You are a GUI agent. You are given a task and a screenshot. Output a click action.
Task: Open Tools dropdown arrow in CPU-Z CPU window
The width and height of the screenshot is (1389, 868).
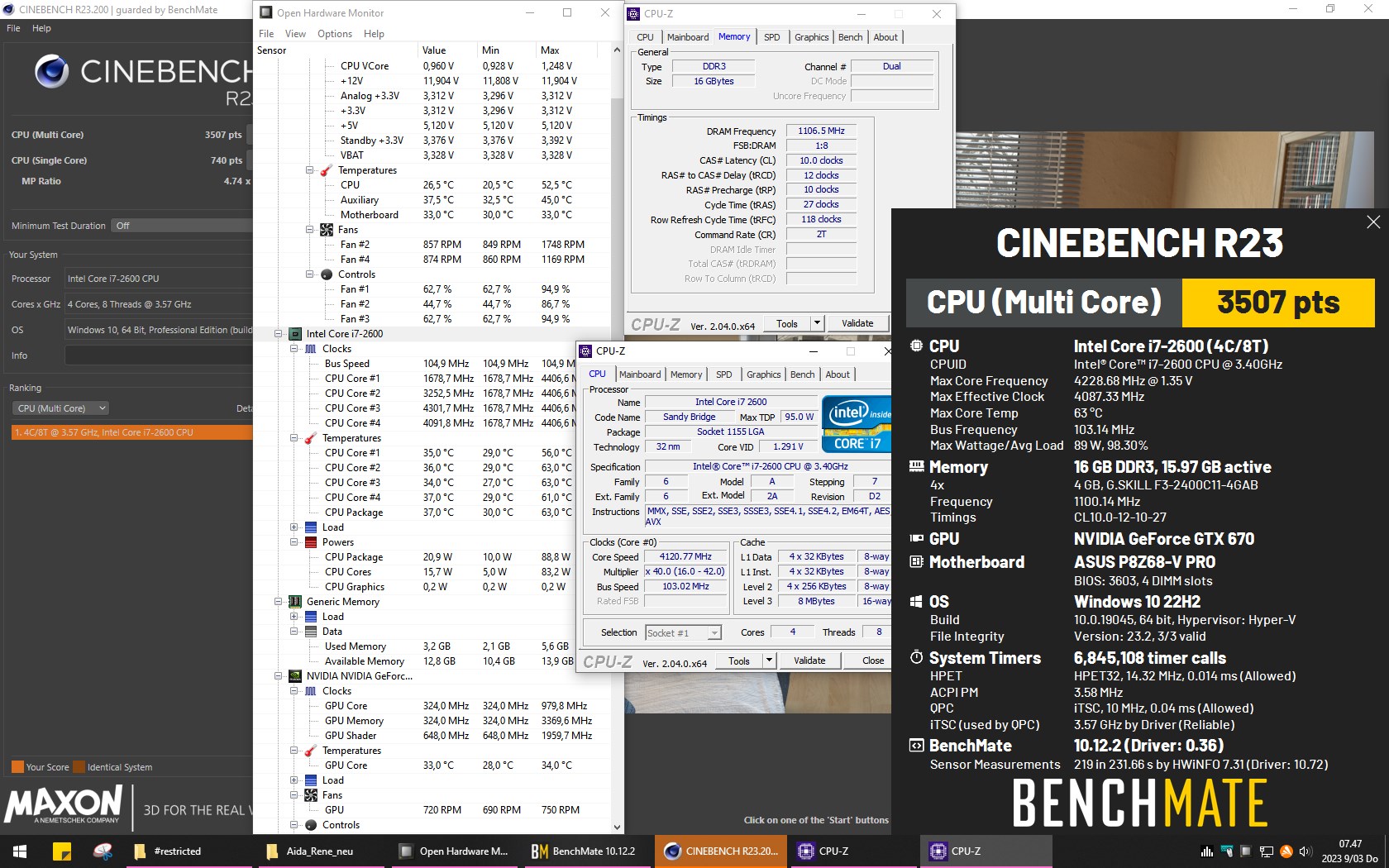point(770,661)
